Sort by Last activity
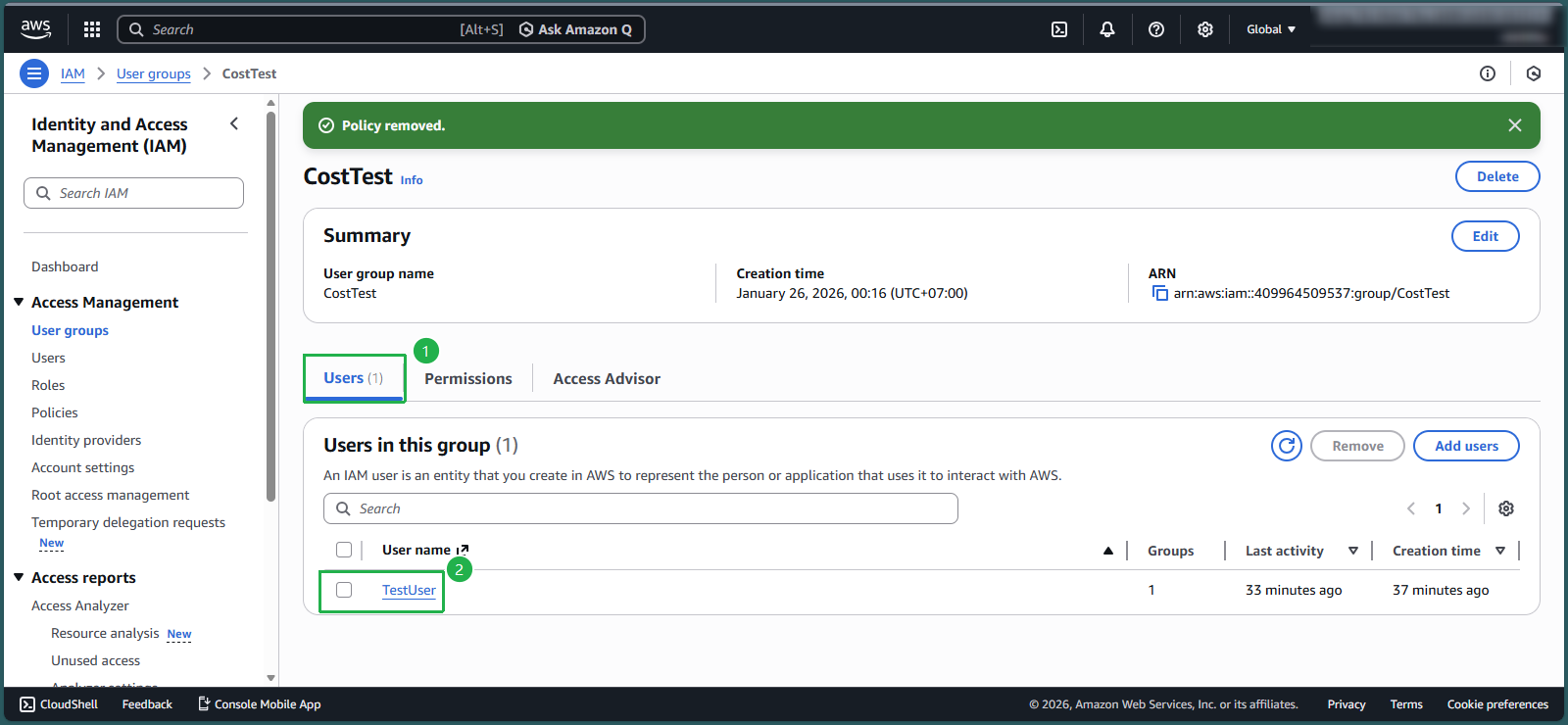1568x725 pixels. point(1353,551)
